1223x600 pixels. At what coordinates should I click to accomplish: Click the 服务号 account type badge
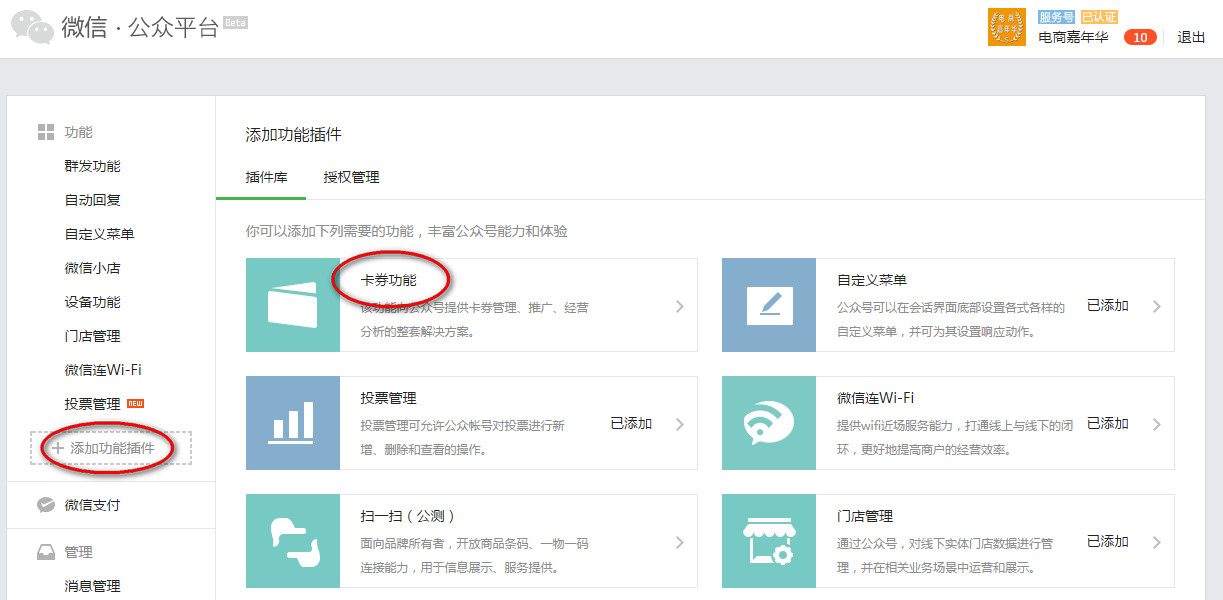coord(1057,17)
